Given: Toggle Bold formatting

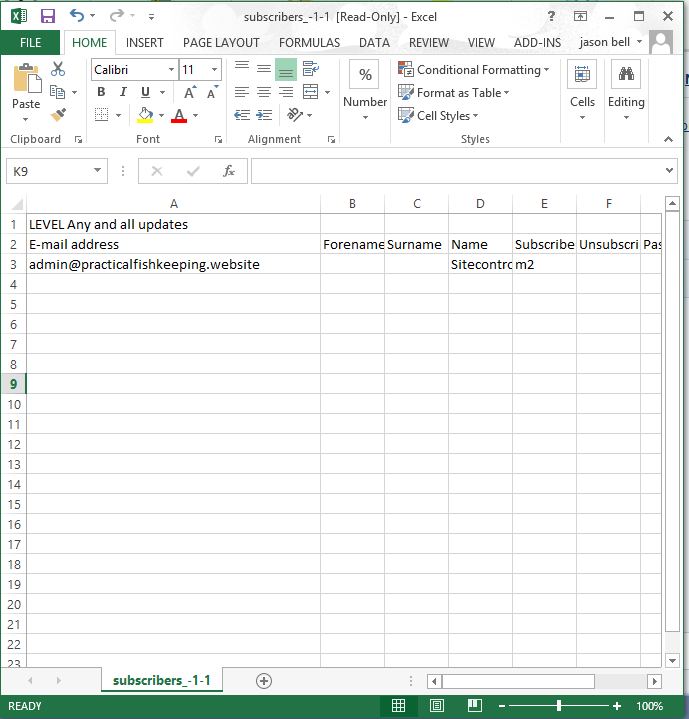Looking at the screenshot, I should coord(101,92).
